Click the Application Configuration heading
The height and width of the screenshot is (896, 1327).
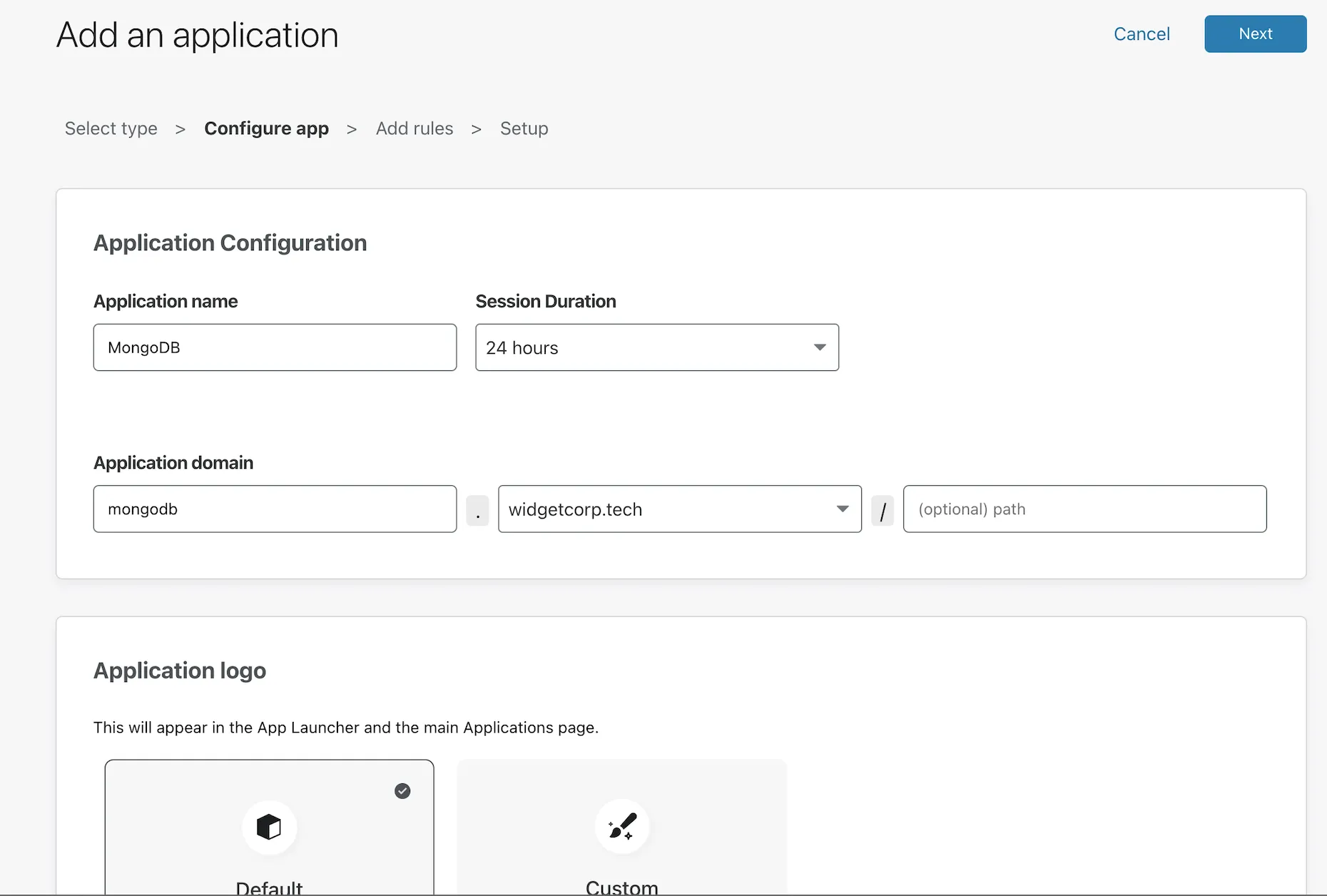tap(230, 243)
